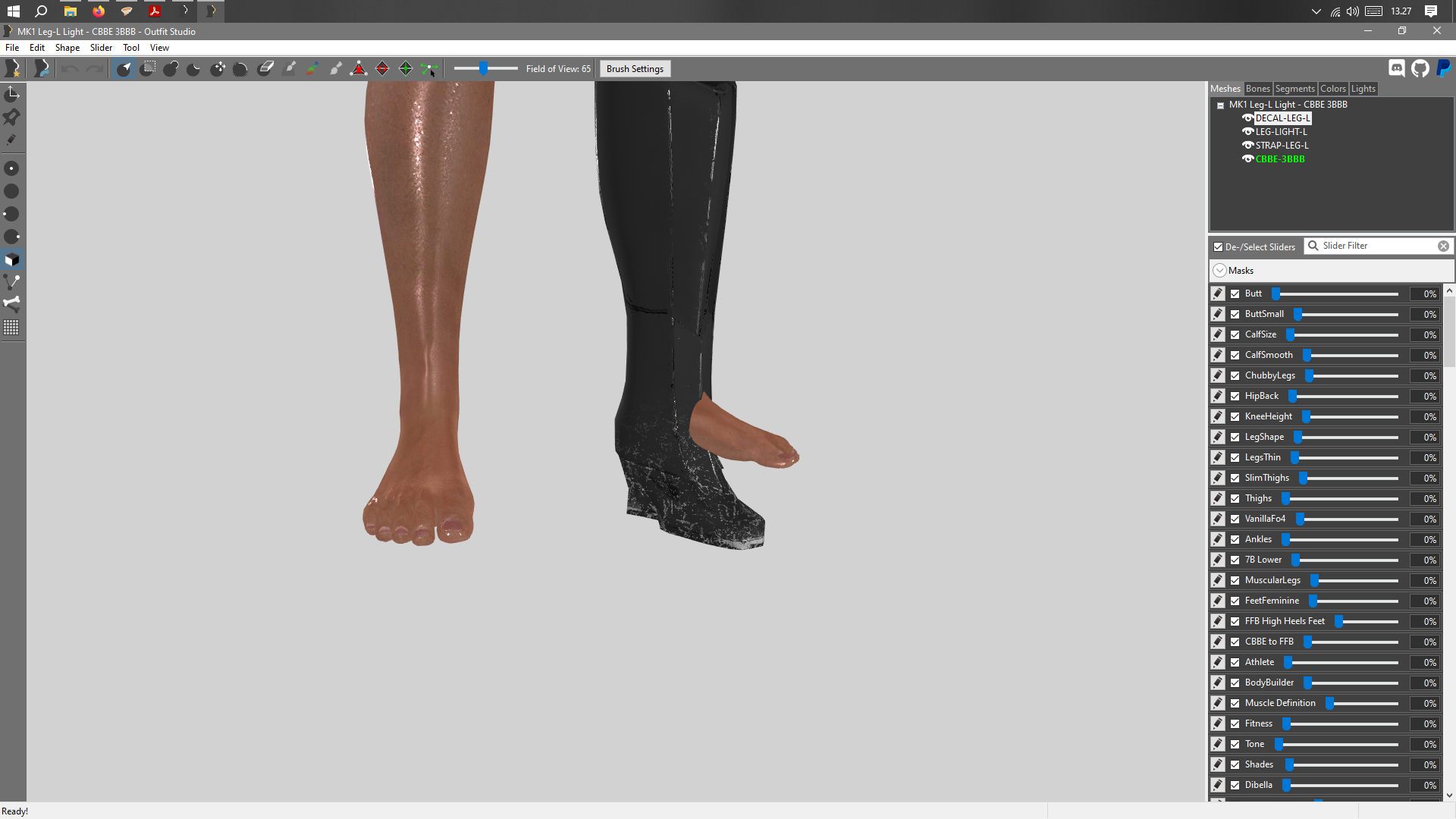
Task: Hide the LEG-LIGHT-L mesh via eye icon
Action: tap(1247, 132)
